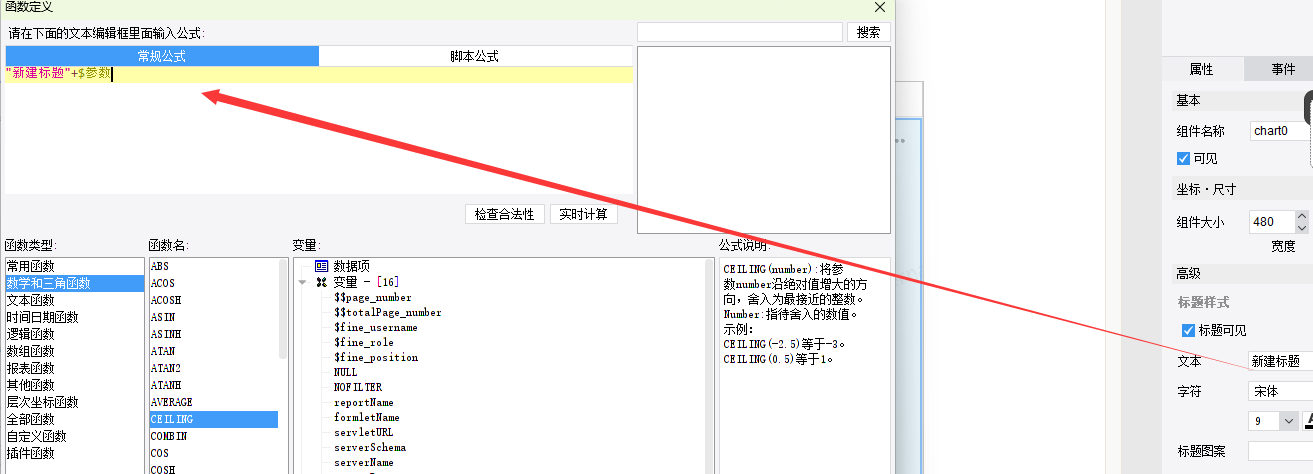Screen dimensions: 1313x474
Task: Click 检查合法性 button
Action: point(505,214)
